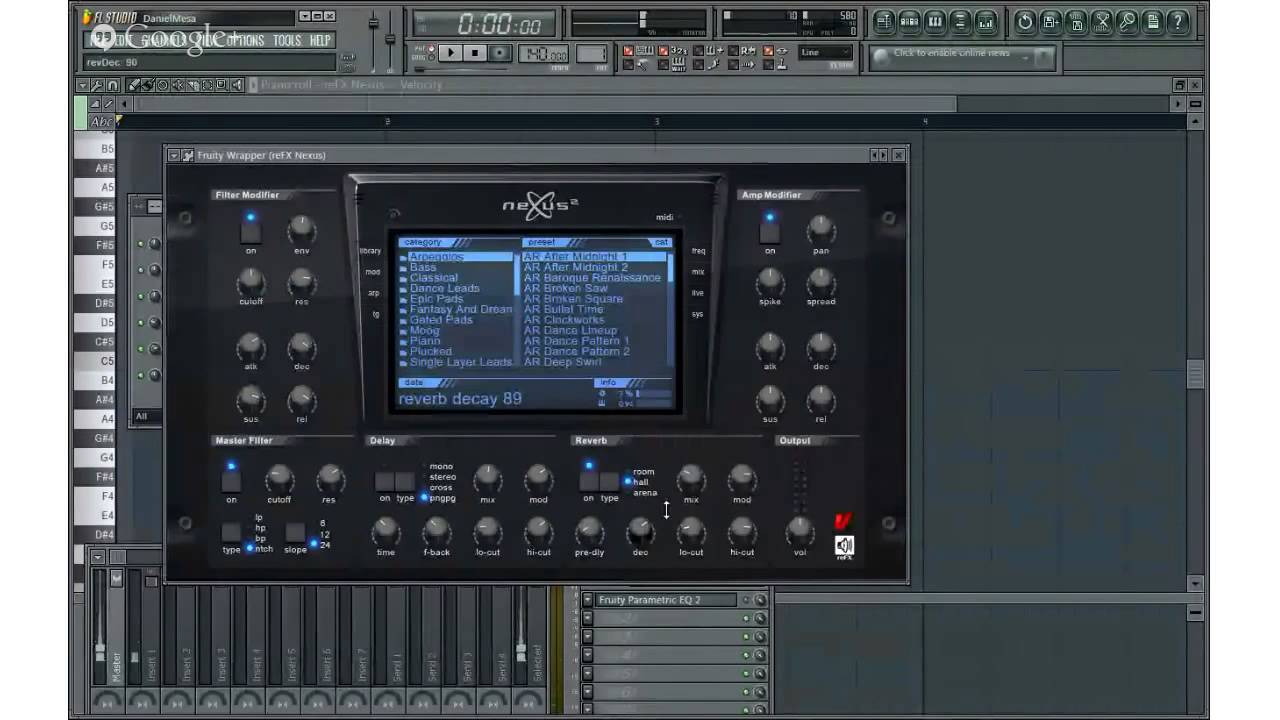Open the Nexus tg page
This screenshot has height=720, width=1280.
pos(376,314)
